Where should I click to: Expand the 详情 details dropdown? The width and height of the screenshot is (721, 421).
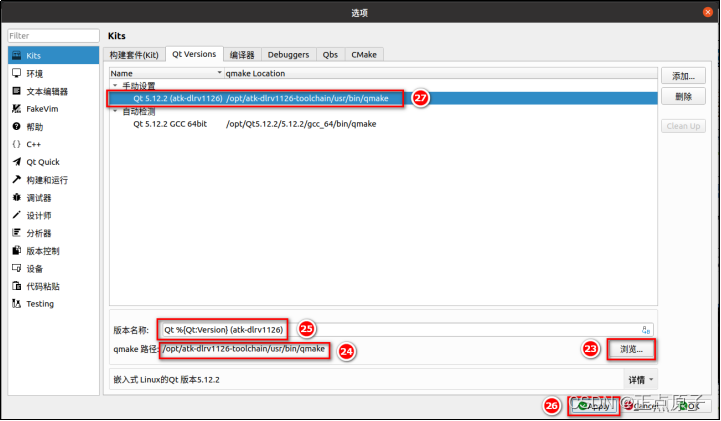pos(641,380)
